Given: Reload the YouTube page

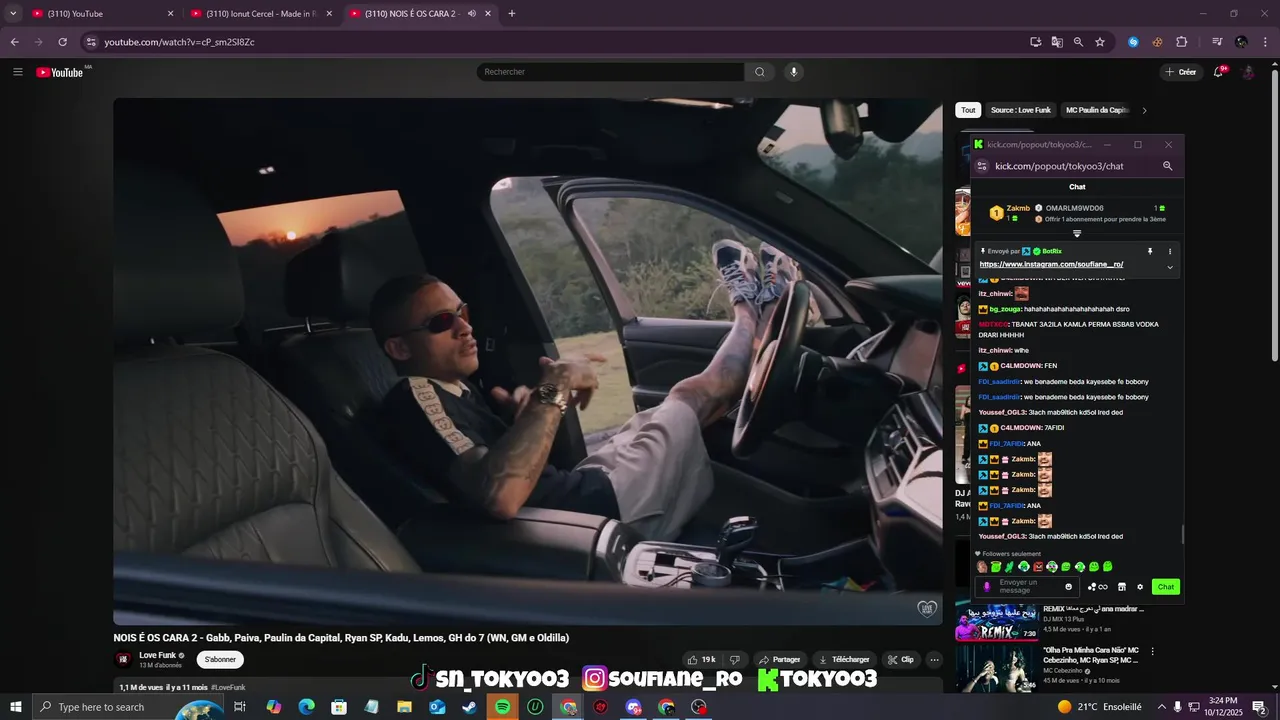Looking at the screenshot, I should (62, 42).
